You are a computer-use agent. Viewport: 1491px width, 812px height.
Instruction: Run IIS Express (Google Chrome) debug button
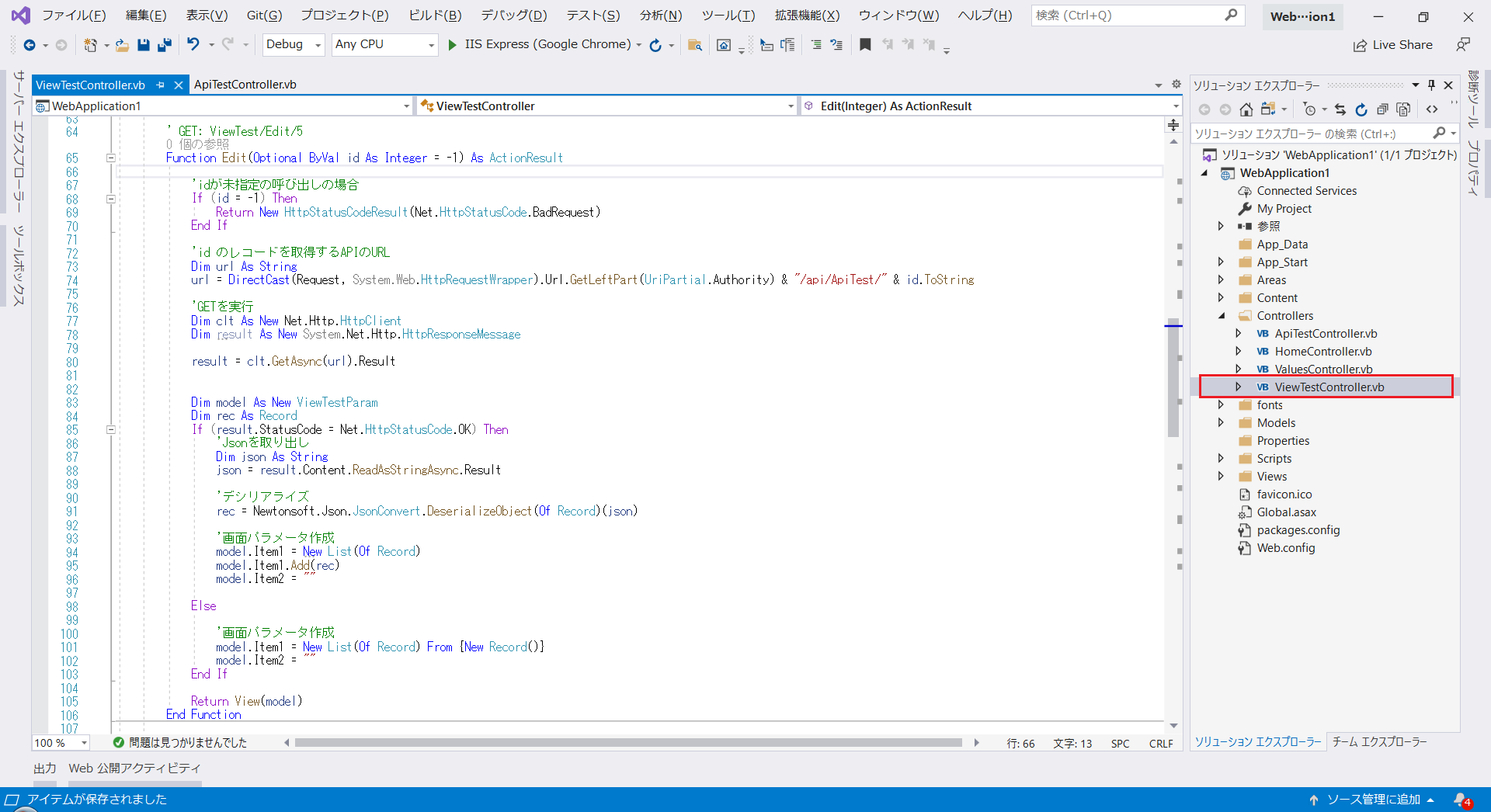point(453,44)
